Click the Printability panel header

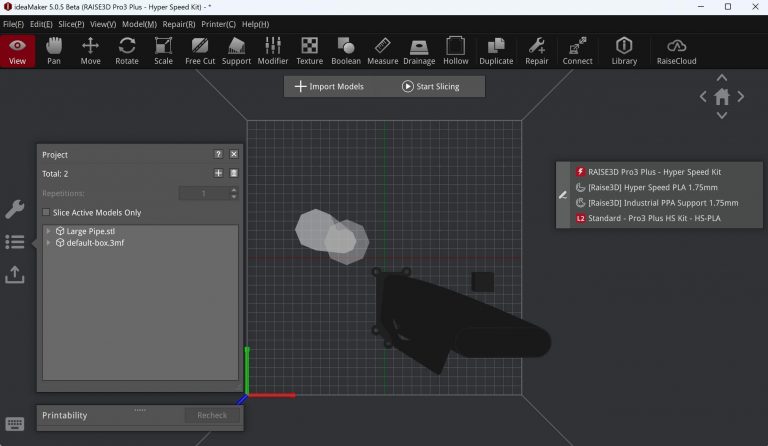point(64,415)
